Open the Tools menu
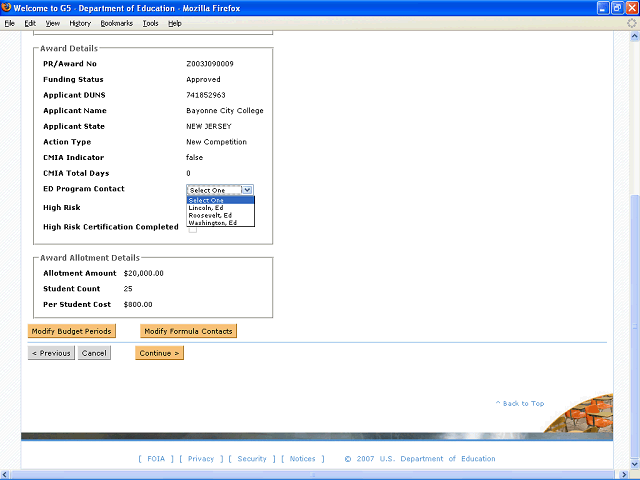Screen dimensions: 640x480 point(150,23)
